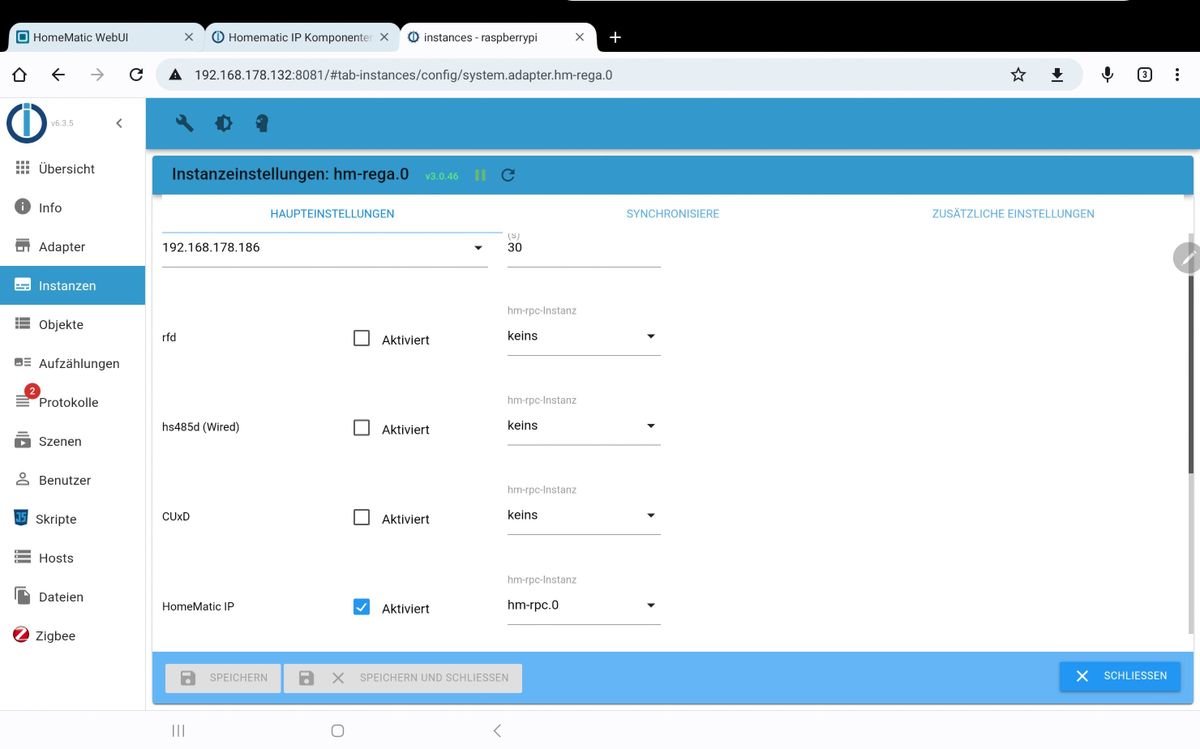Click the browser forward arrow
This screenshot has height=749, width=1200.
97,75
